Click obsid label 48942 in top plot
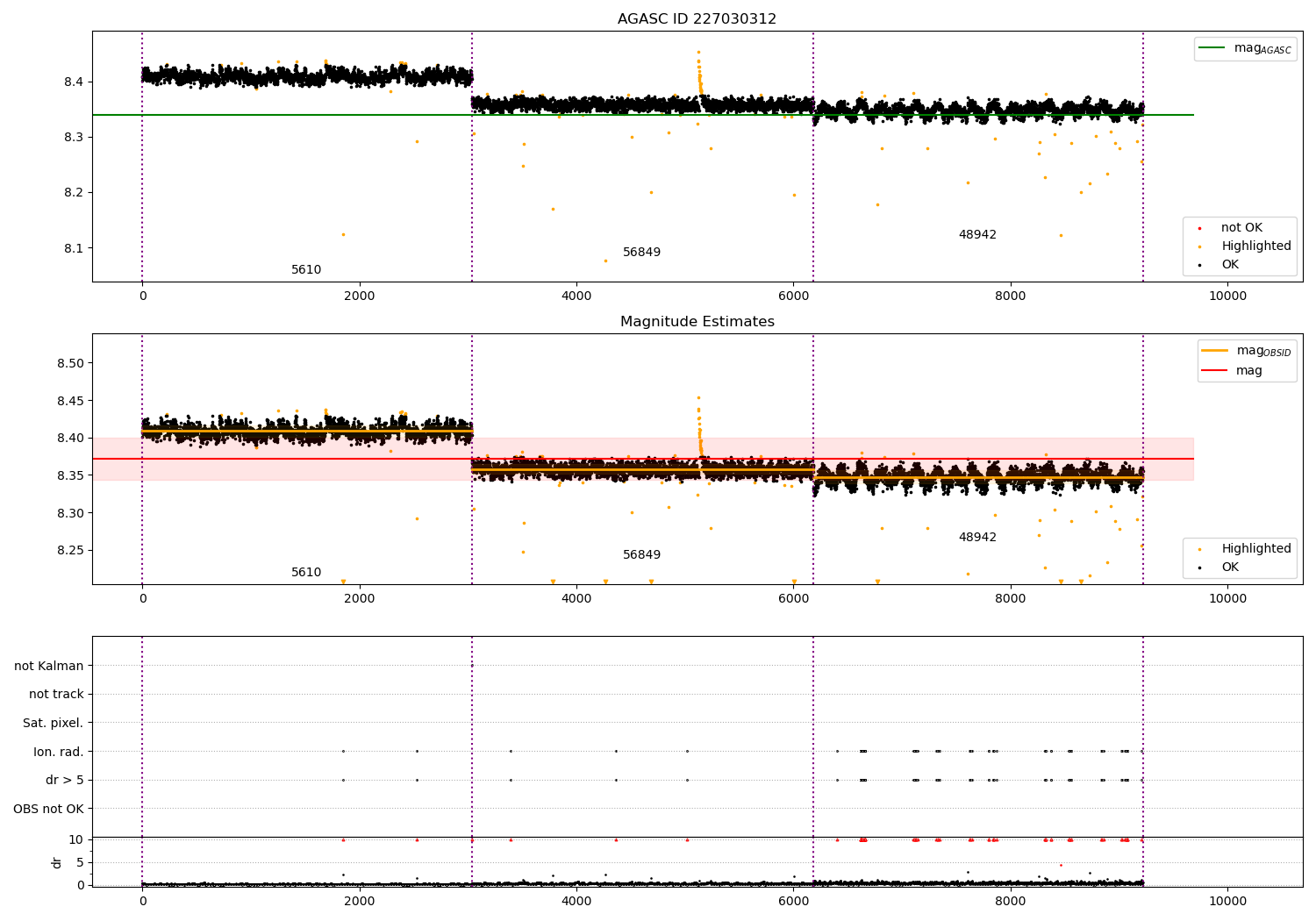Screen dimensions: 1316x921 977,235
